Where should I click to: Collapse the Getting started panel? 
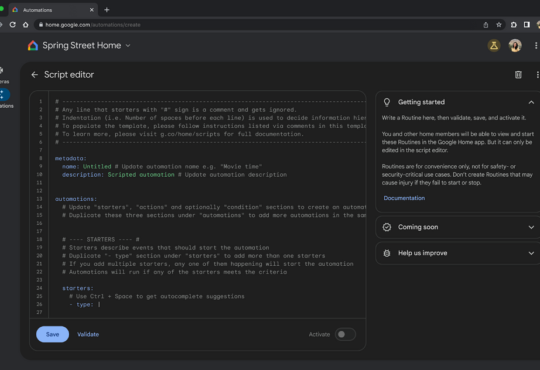click(x=531, y=102)
